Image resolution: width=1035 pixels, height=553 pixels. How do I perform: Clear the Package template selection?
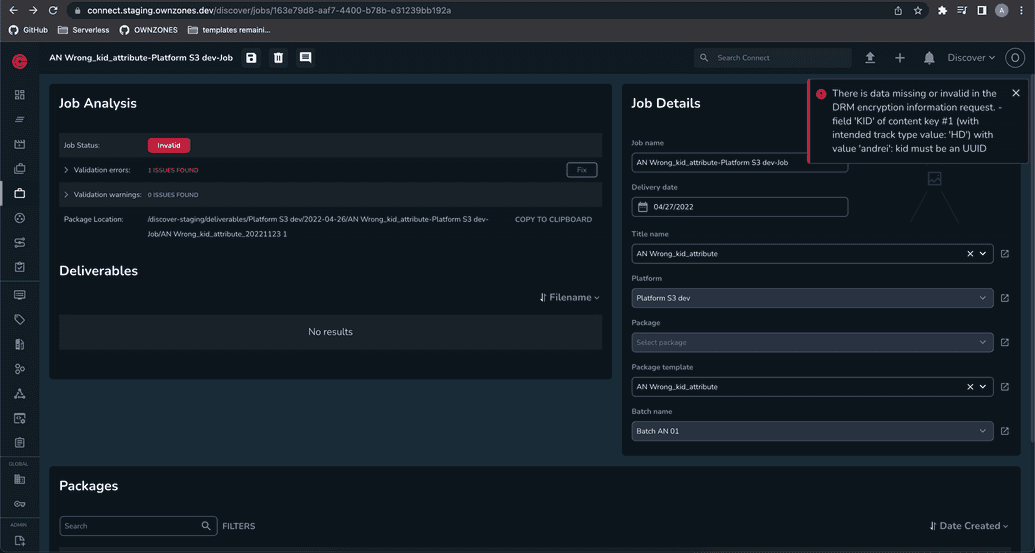[970, 387]
